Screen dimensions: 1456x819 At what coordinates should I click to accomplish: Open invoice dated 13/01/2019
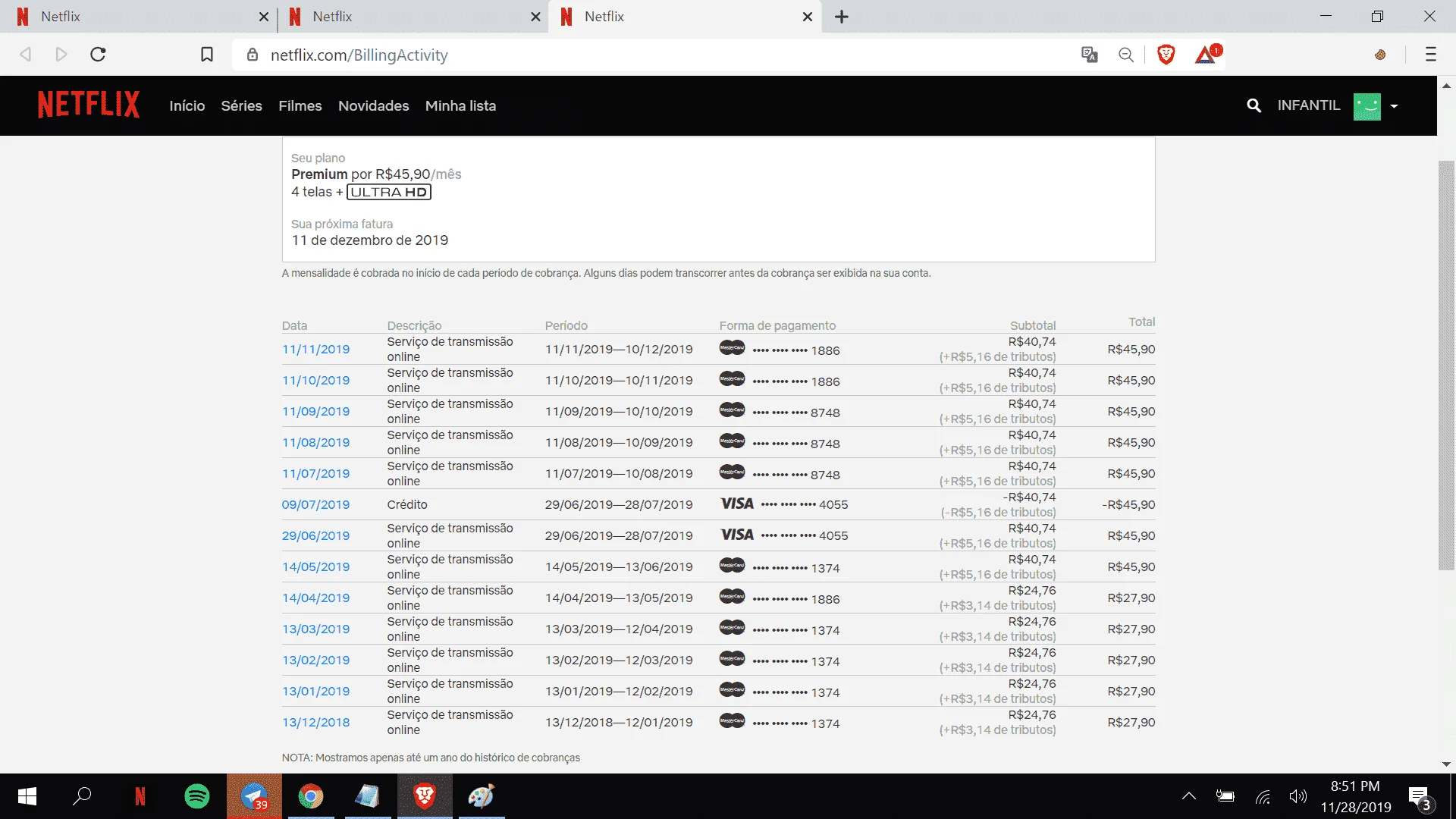coord(315,692)
